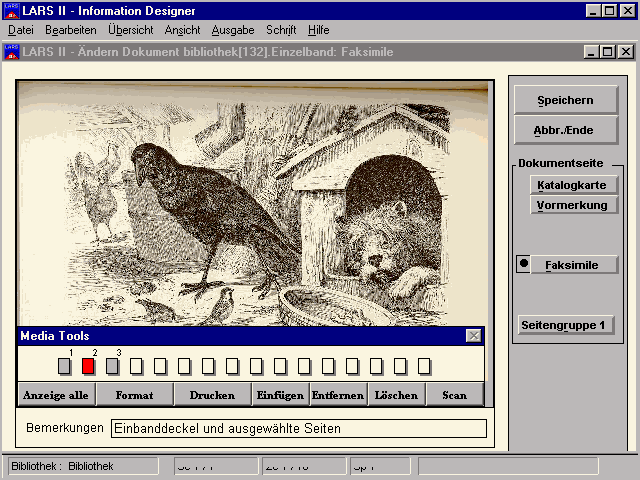The height and width of the screenshot is (480, 640).
Task: Select the first empty slot after slot 3
Action: (x=136, y=366)
